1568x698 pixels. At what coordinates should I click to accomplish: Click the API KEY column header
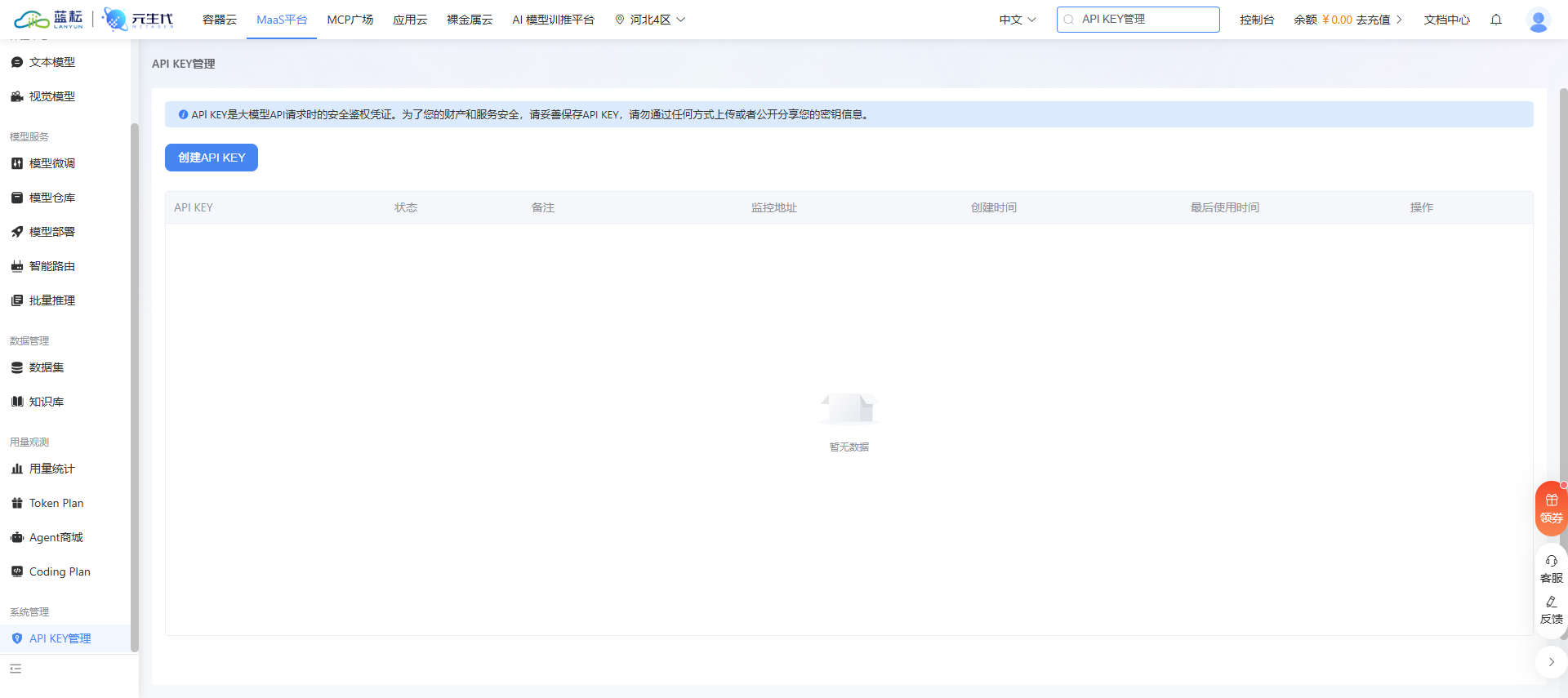[x=194, y=207]
